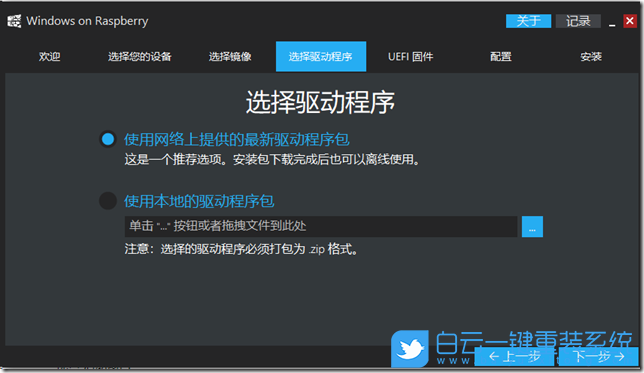Switch to the 选择您的设备 tab
This screenshot has width=644, height=373.
coord(140,56)
